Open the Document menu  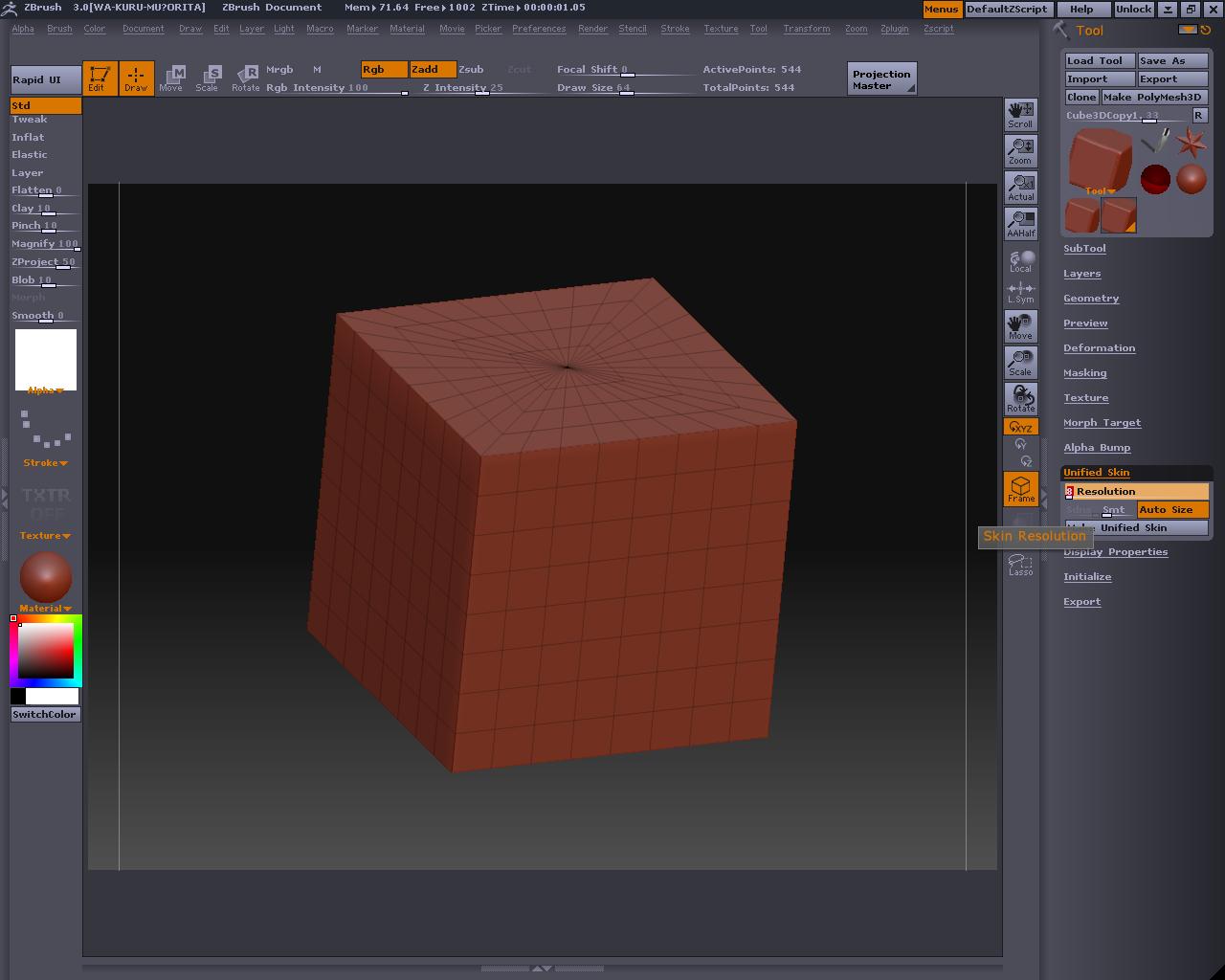tap(144, 29)
